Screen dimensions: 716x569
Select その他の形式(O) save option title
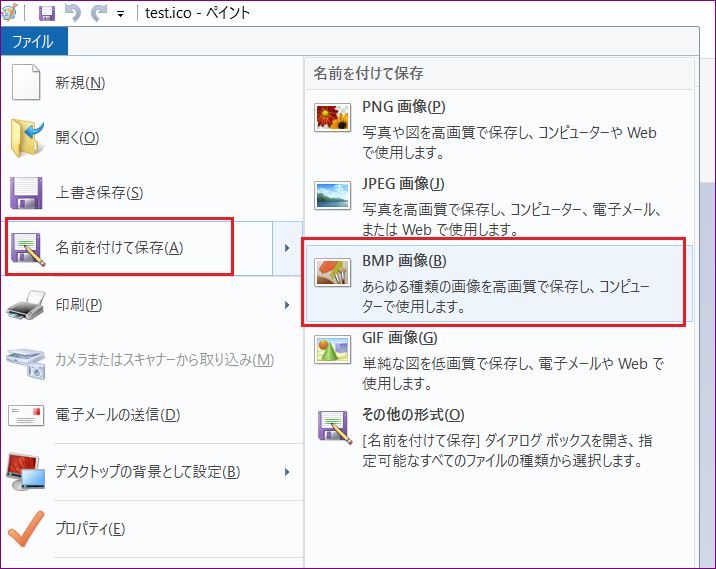413,415
